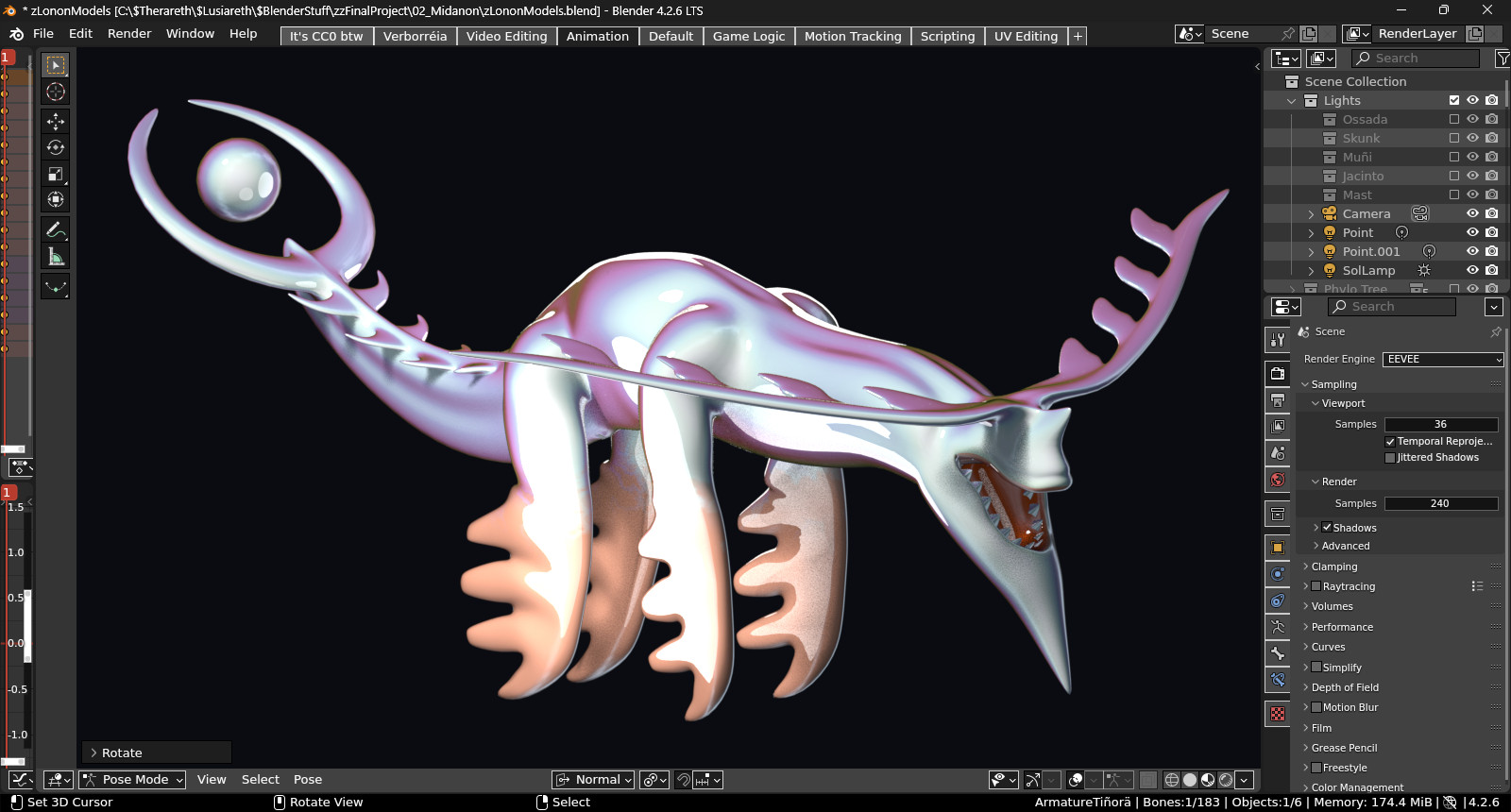Pick the Scale tool
The width and height of the screenshot is (1511, 812).
click(x=56, y=174)
